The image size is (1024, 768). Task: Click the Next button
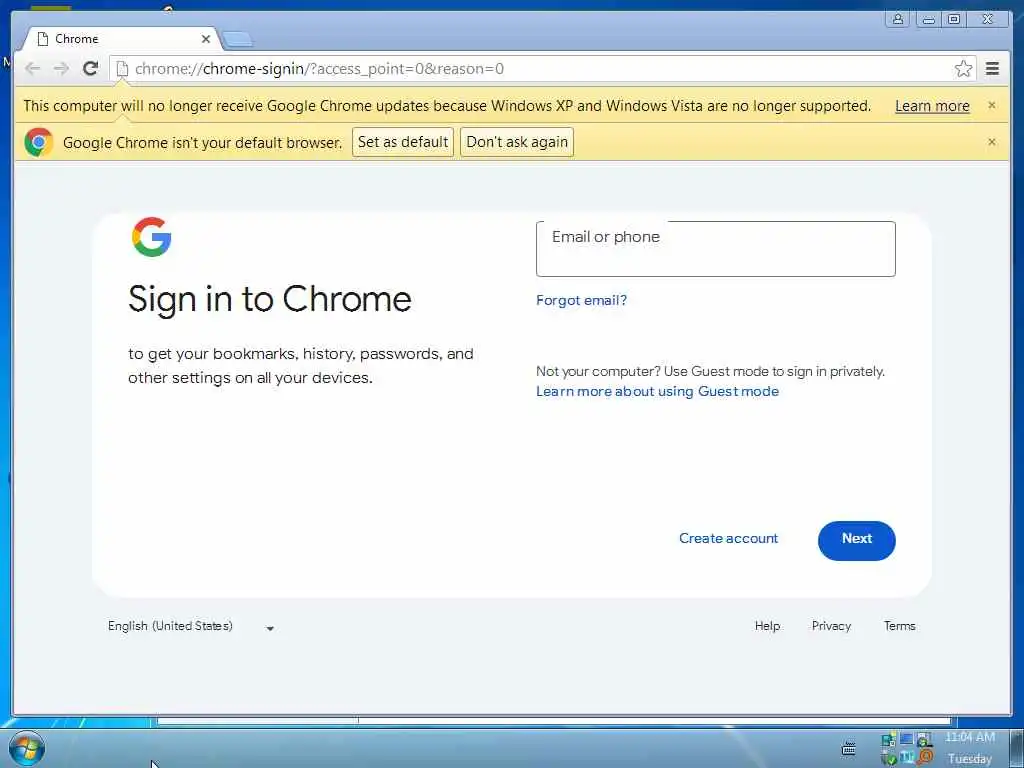click(x=856, y=540)
